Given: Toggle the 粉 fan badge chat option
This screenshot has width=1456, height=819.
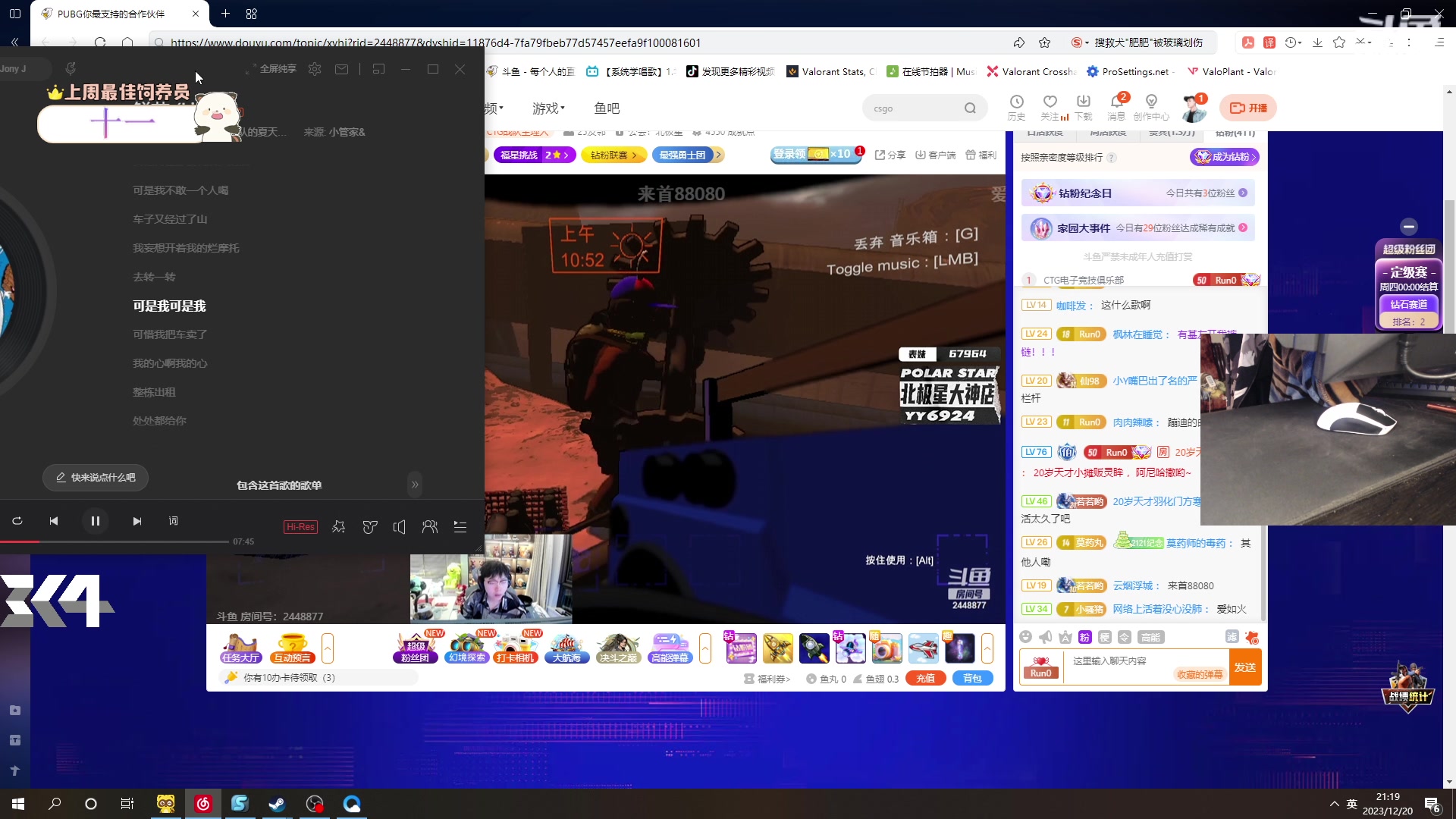Looking at the screenshot, I should tap(1084, 637).
